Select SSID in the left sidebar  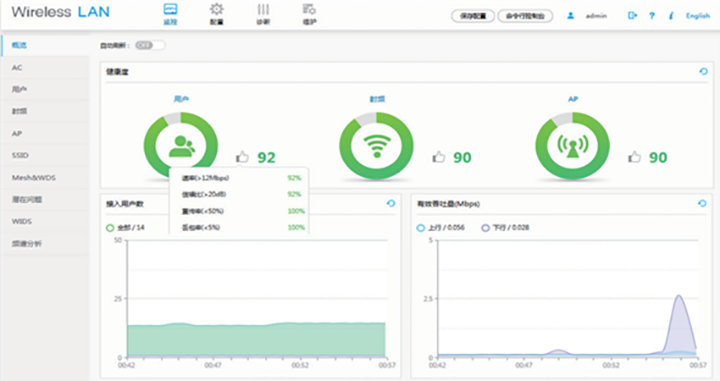[45, 155]
